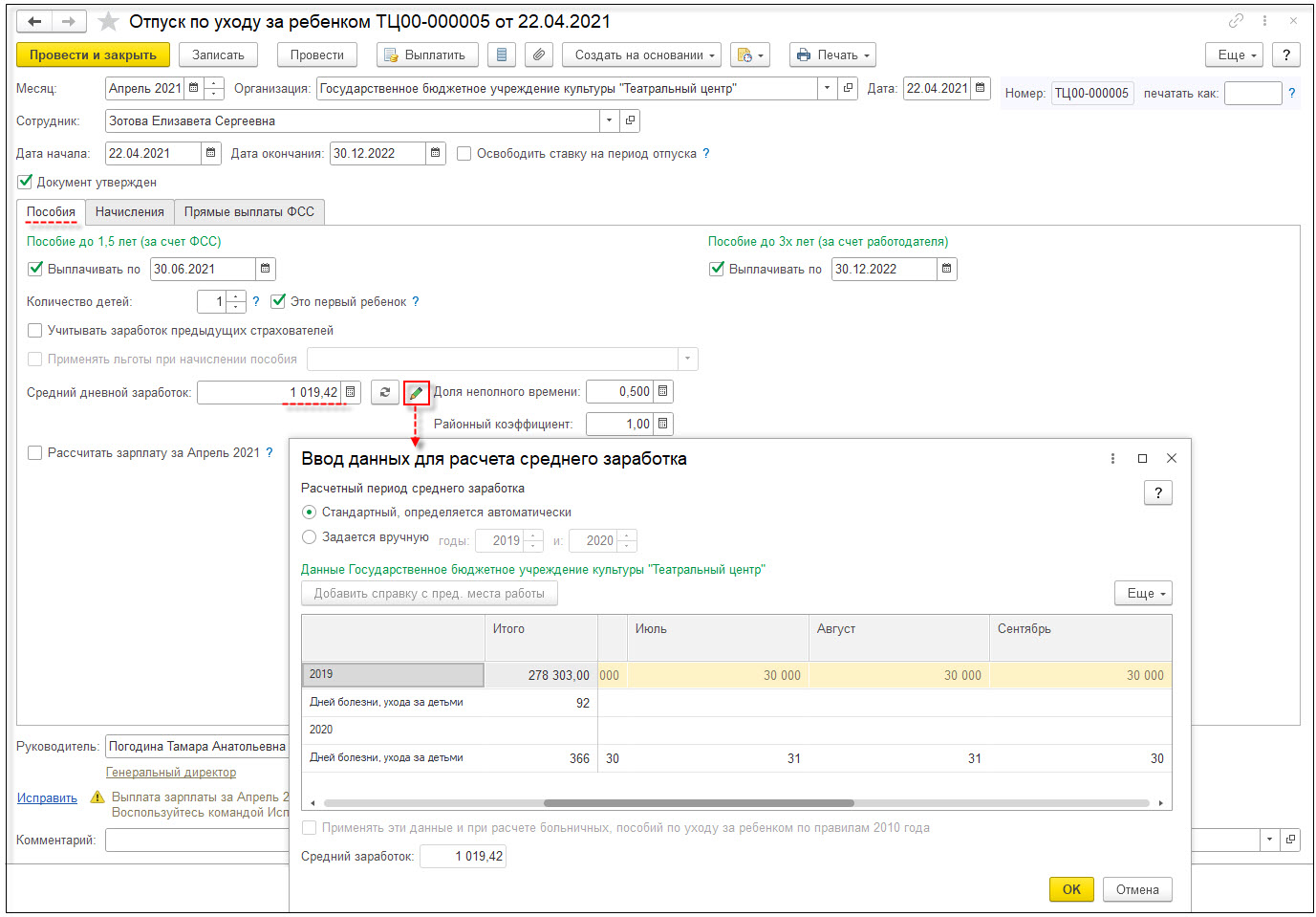Viewport: 1316px width, 917px height.
Task: Open Генеральный директор link
Action: pos(171,772)
